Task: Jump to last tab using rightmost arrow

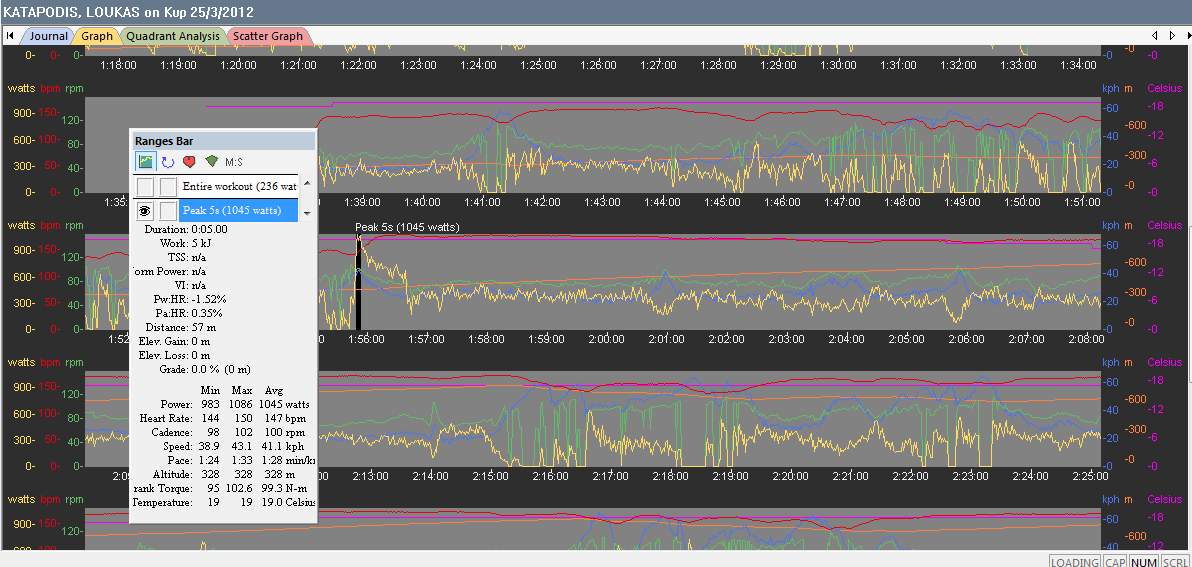Action: (x=1184, y=36)
